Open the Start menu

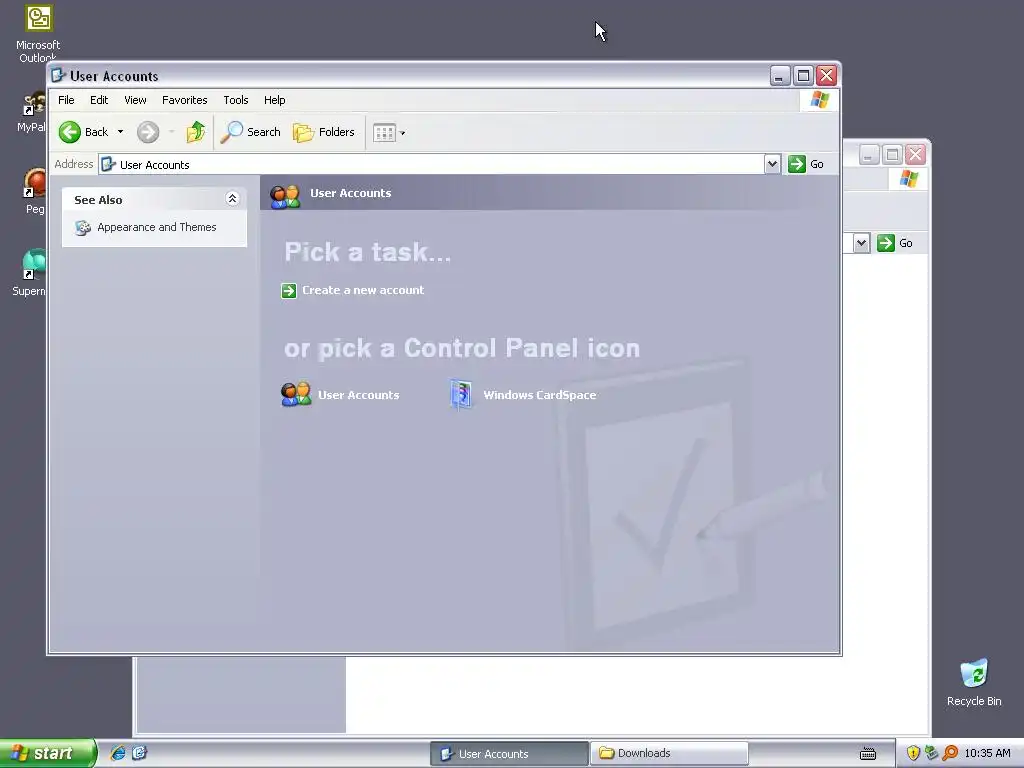47,753
